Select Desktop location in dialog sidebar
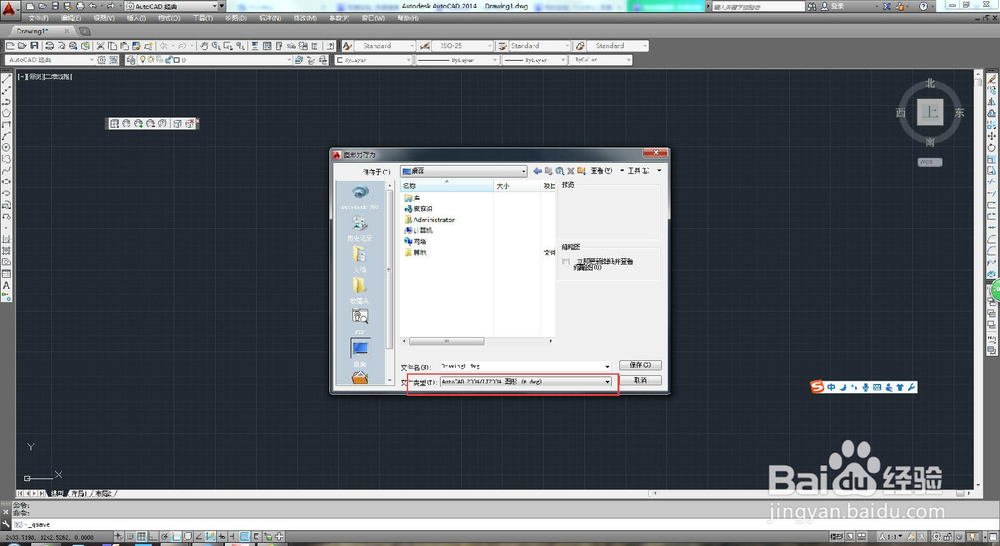This screenshot has width=1000, height=546. point(360,352)
